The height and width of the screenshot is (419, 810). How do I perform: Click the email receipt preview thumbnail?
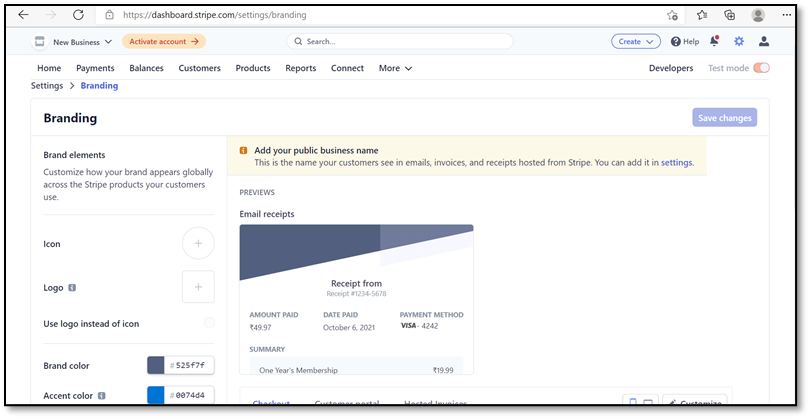356,299
